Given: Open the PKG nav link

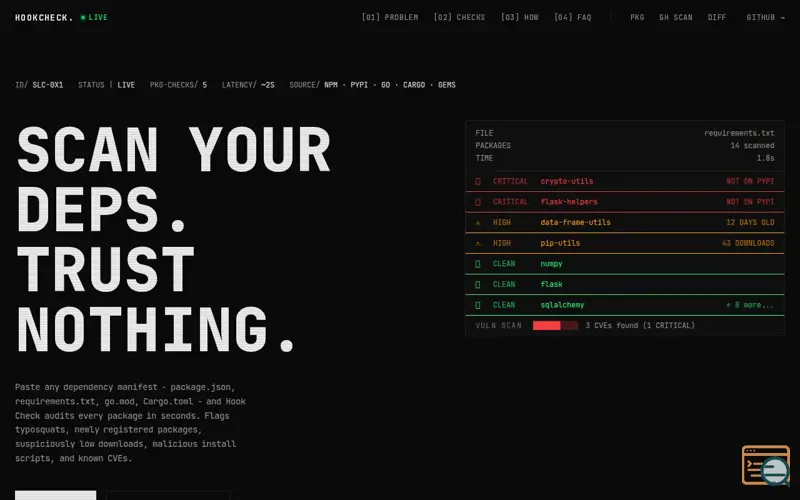Looking at the screenshot, I should (x=637, y=17).
